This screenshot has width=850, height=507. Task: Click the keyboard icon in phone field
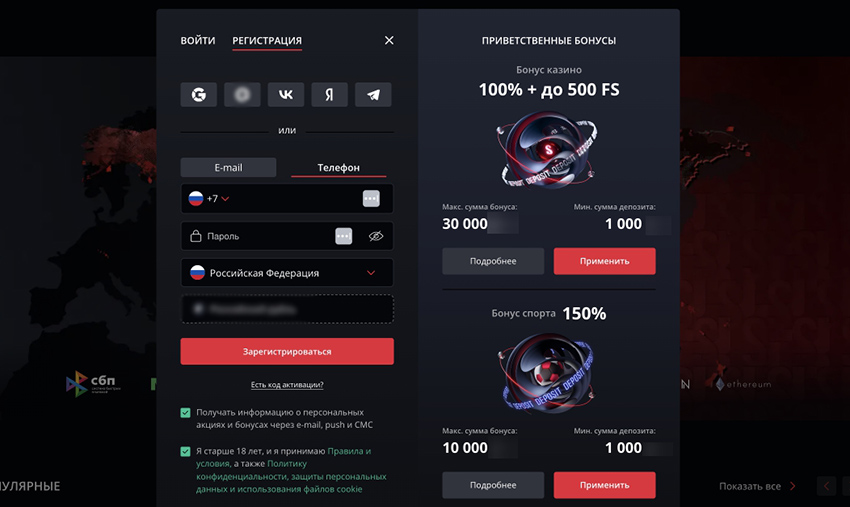[x=371, y=198]
